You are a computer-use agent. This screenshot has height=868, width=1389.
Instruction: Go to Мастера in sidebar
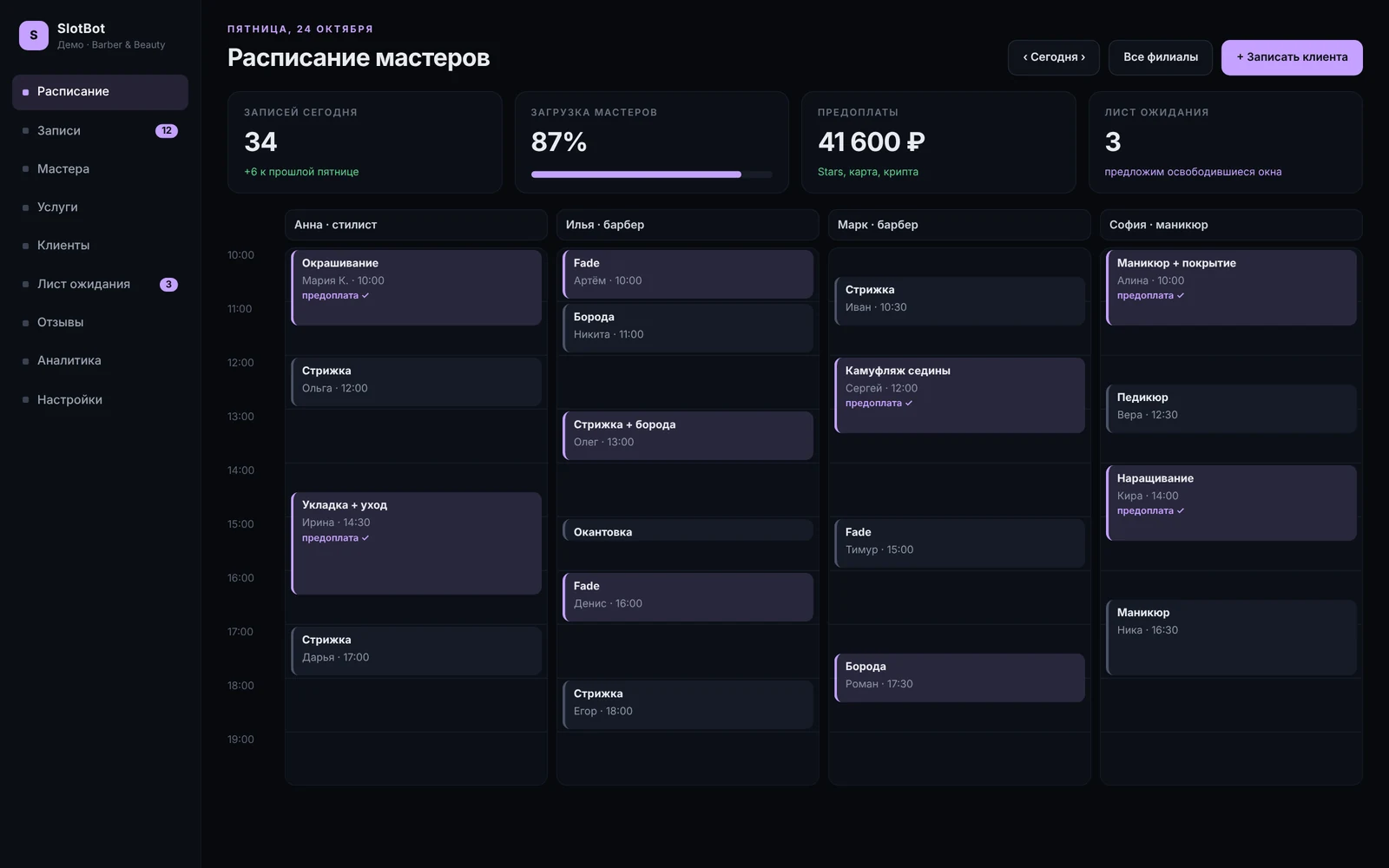[100, 168]
